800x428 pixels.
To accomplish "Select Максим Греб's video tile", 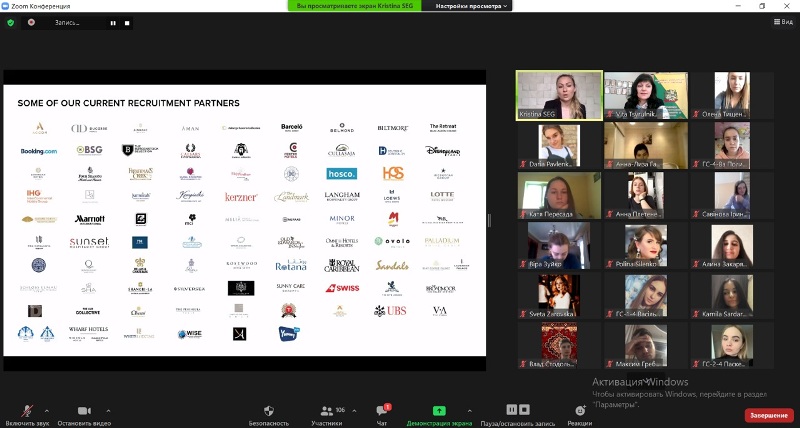I will (646, 345).
